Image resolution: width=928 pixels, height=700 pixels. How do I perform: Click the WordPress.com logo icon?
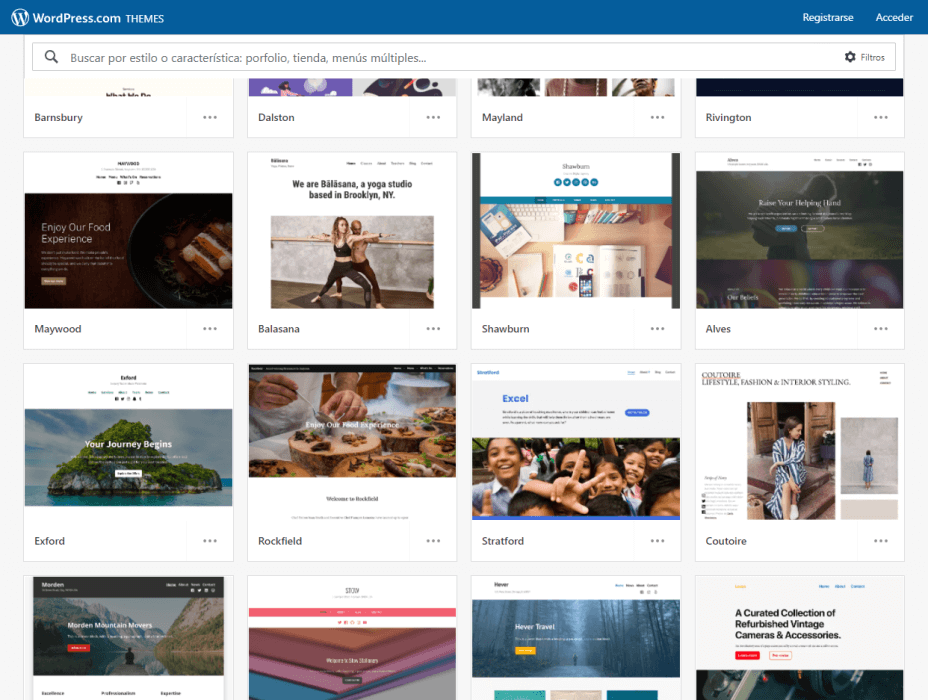(20, 18)
